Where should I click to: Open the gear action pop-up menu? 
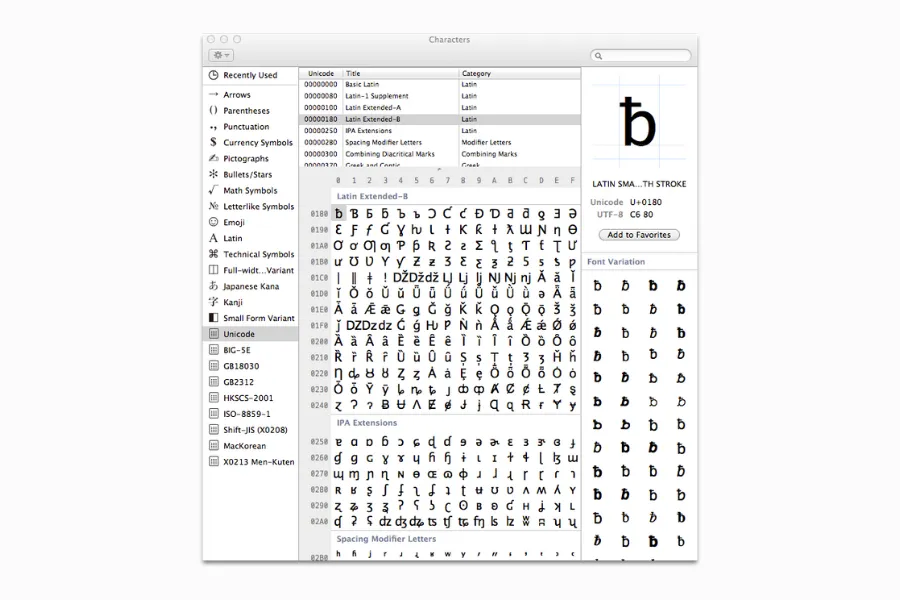219,55
